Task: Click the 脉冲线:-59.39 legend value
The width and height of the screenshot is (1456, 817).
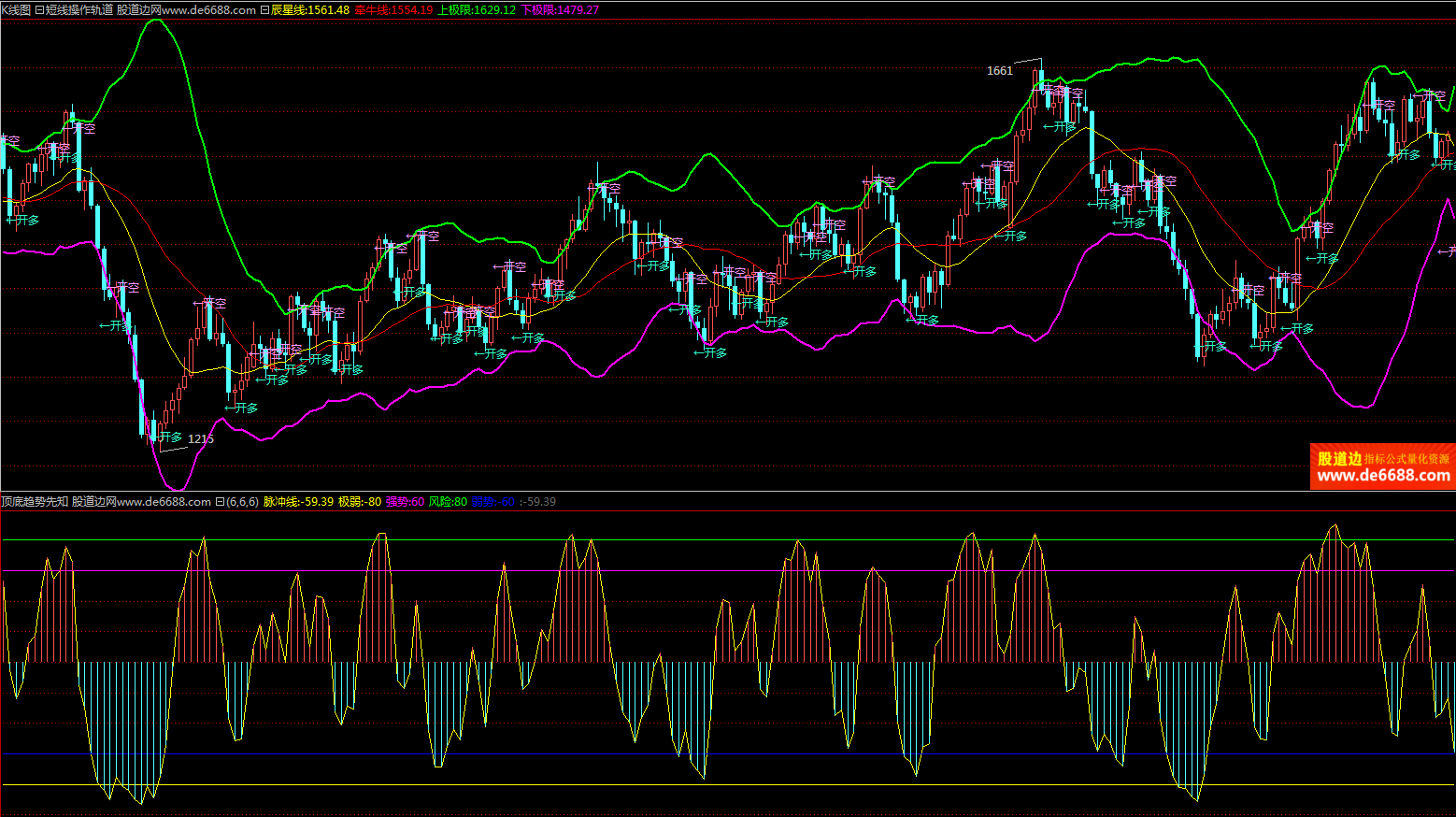Action: pyautogui.click(x=298, y=502)
